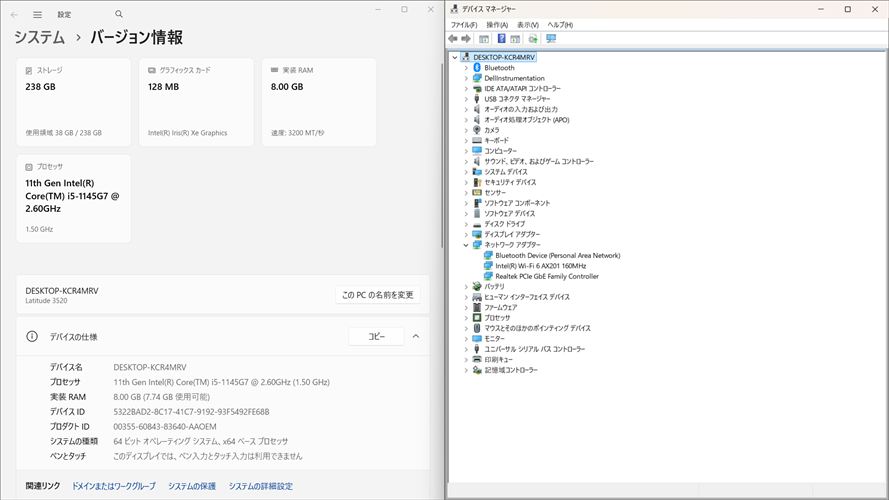The height and width of the screenshot is (500, 889).
Task: Click the help icon in Device Manager toolbar
Action: pyautogui.click(x=501, y=39)
